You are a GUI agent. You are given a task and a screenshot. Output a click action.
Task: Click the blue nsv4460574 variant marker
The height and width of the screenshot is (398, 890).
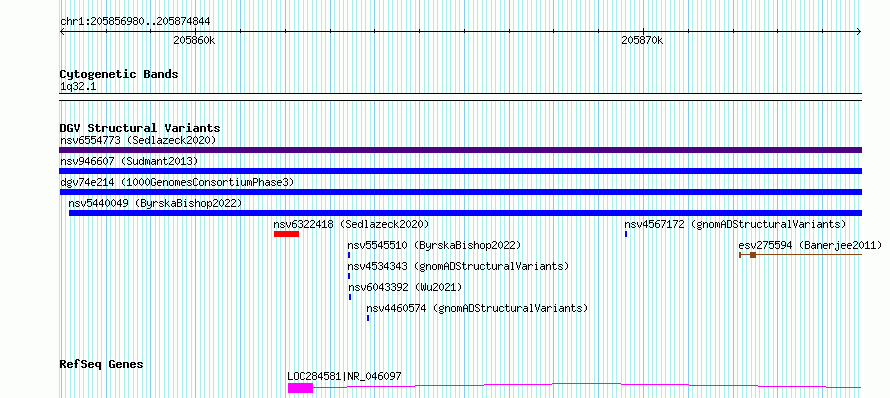coord(368,318)
